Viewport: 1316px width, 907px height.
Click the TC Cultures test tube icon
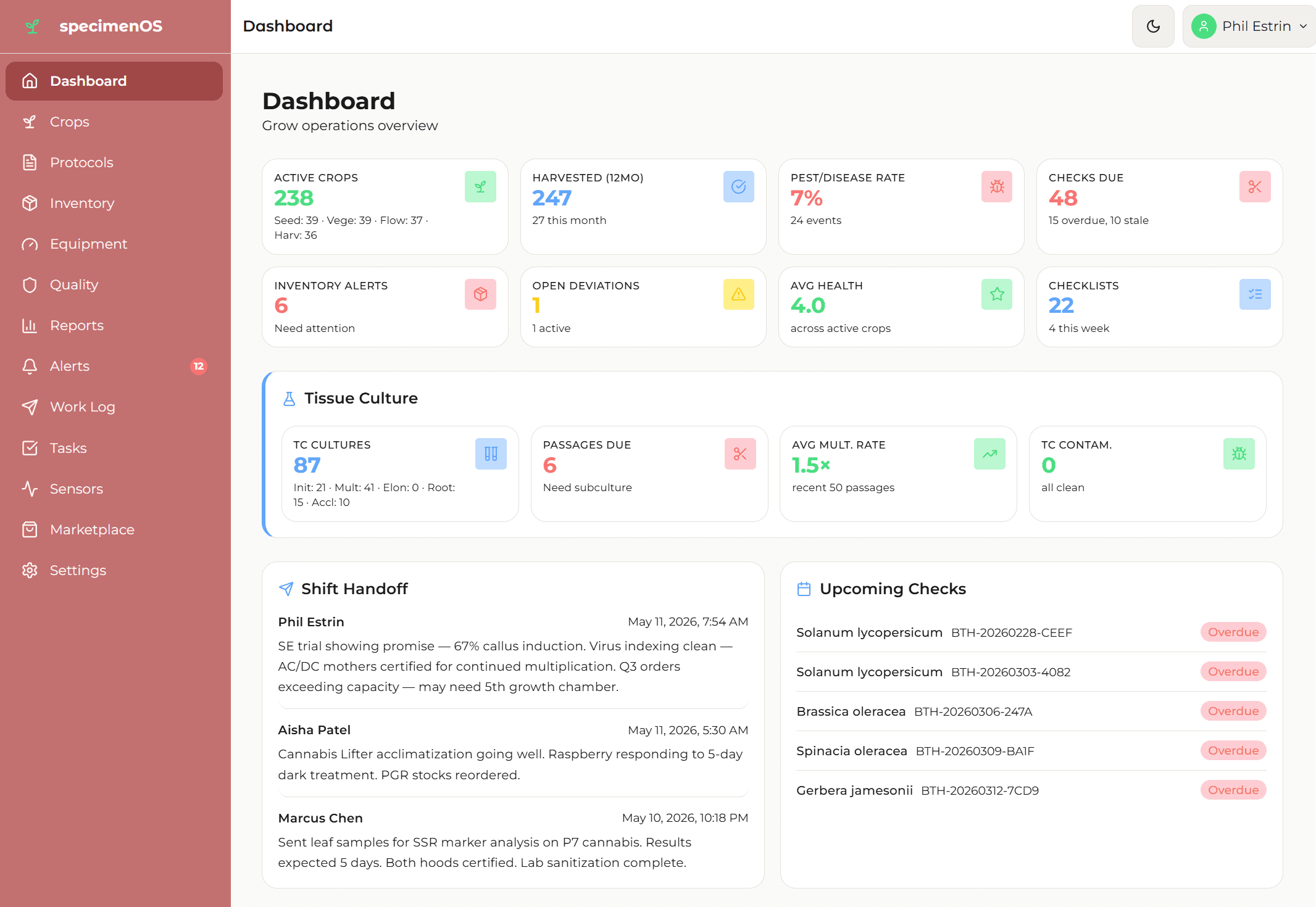point(491,454)
